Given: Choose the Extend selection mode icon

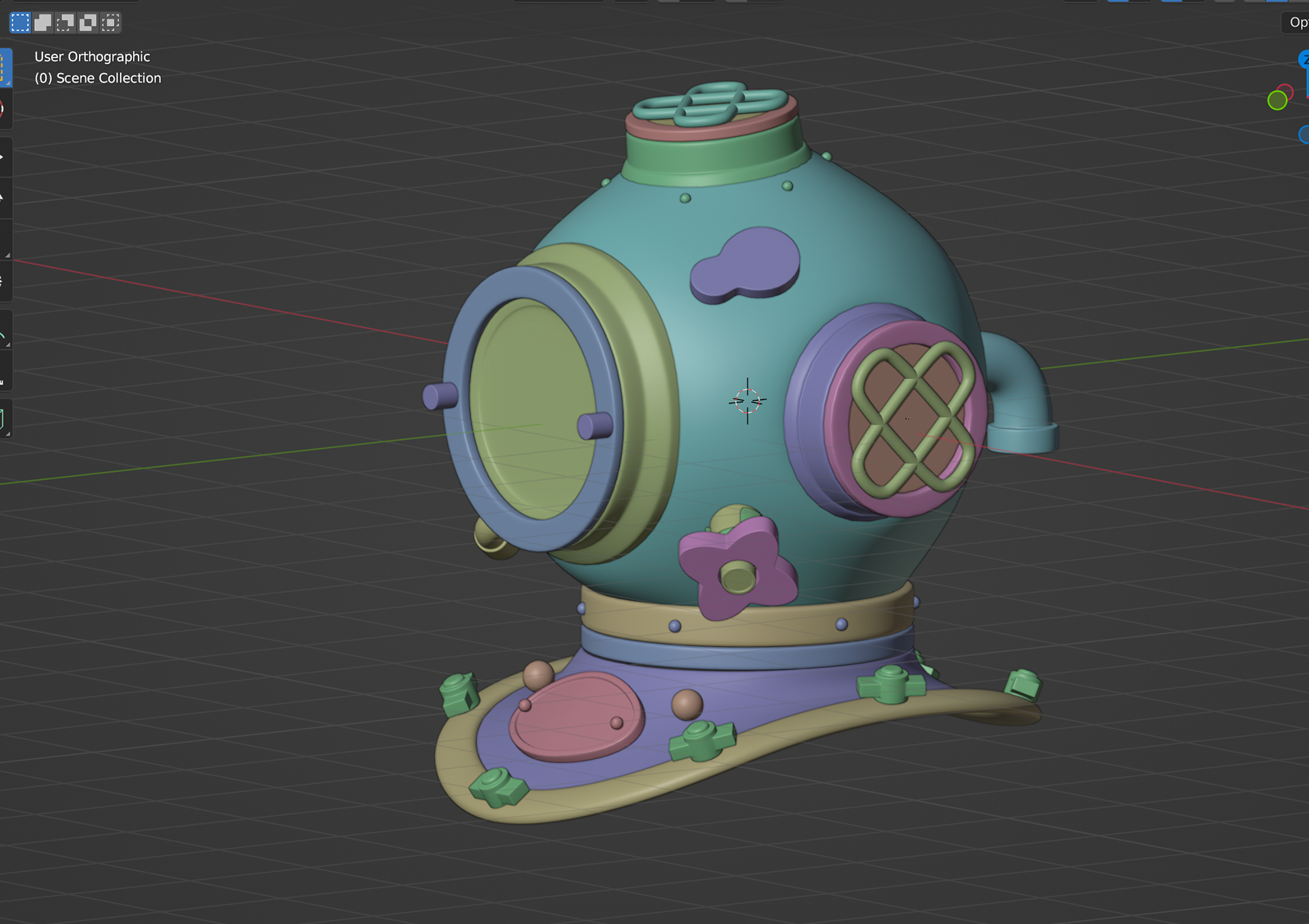Looking at the screenshot, I should tap(42, 23).
